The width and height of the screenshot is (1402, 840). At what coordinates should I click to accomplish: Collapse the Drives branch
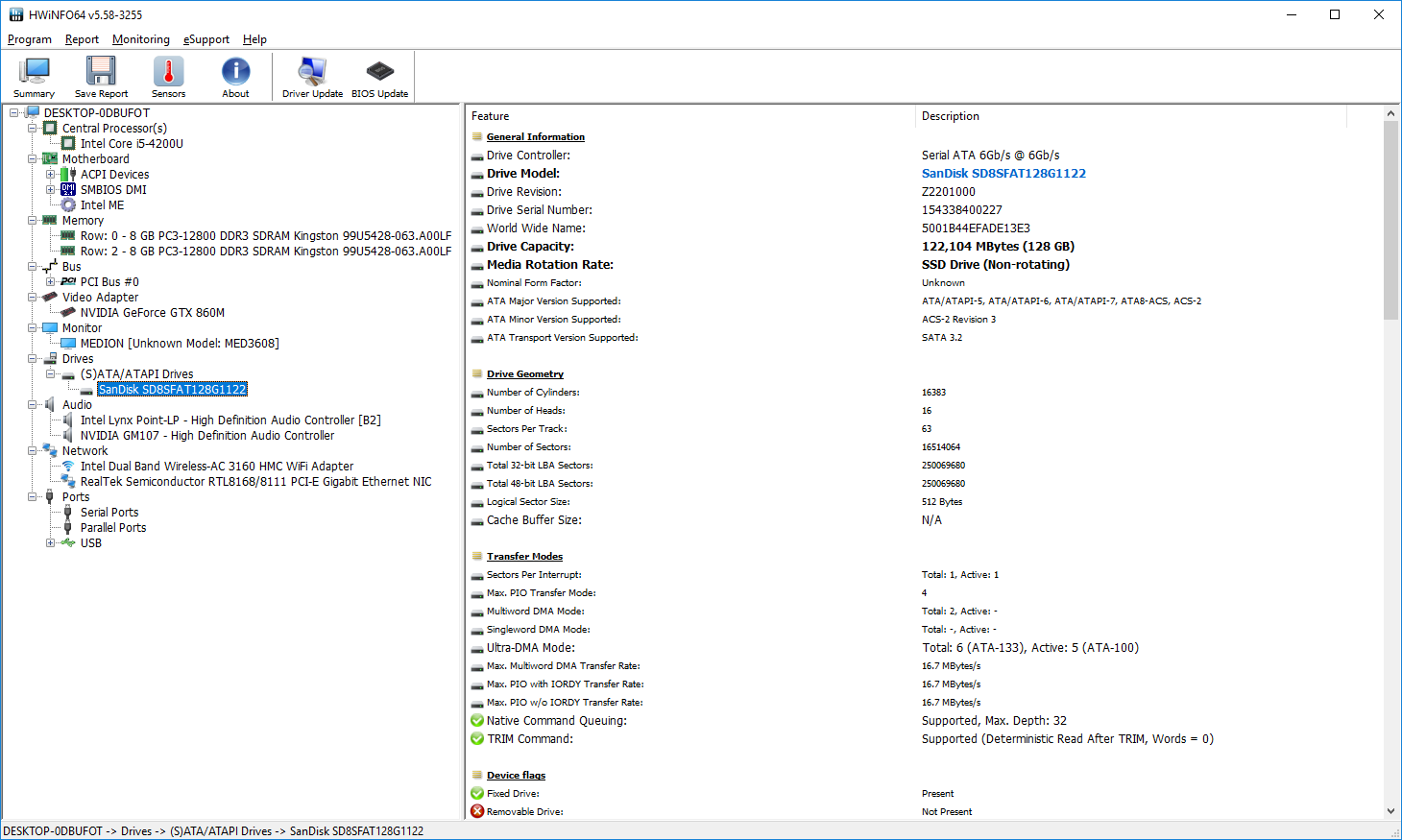pyautogui.click(x=33, y=358)
